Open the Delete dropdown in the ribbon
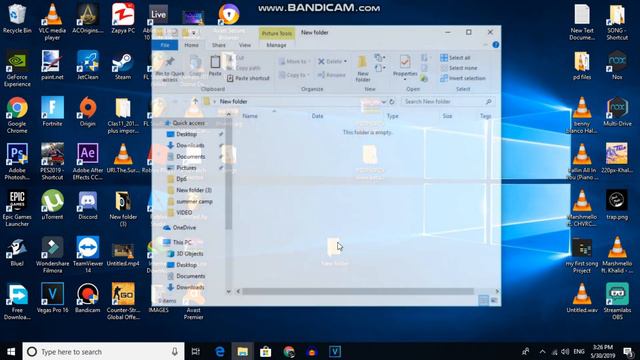The image size is (640, 360). [x=333, y=62]
